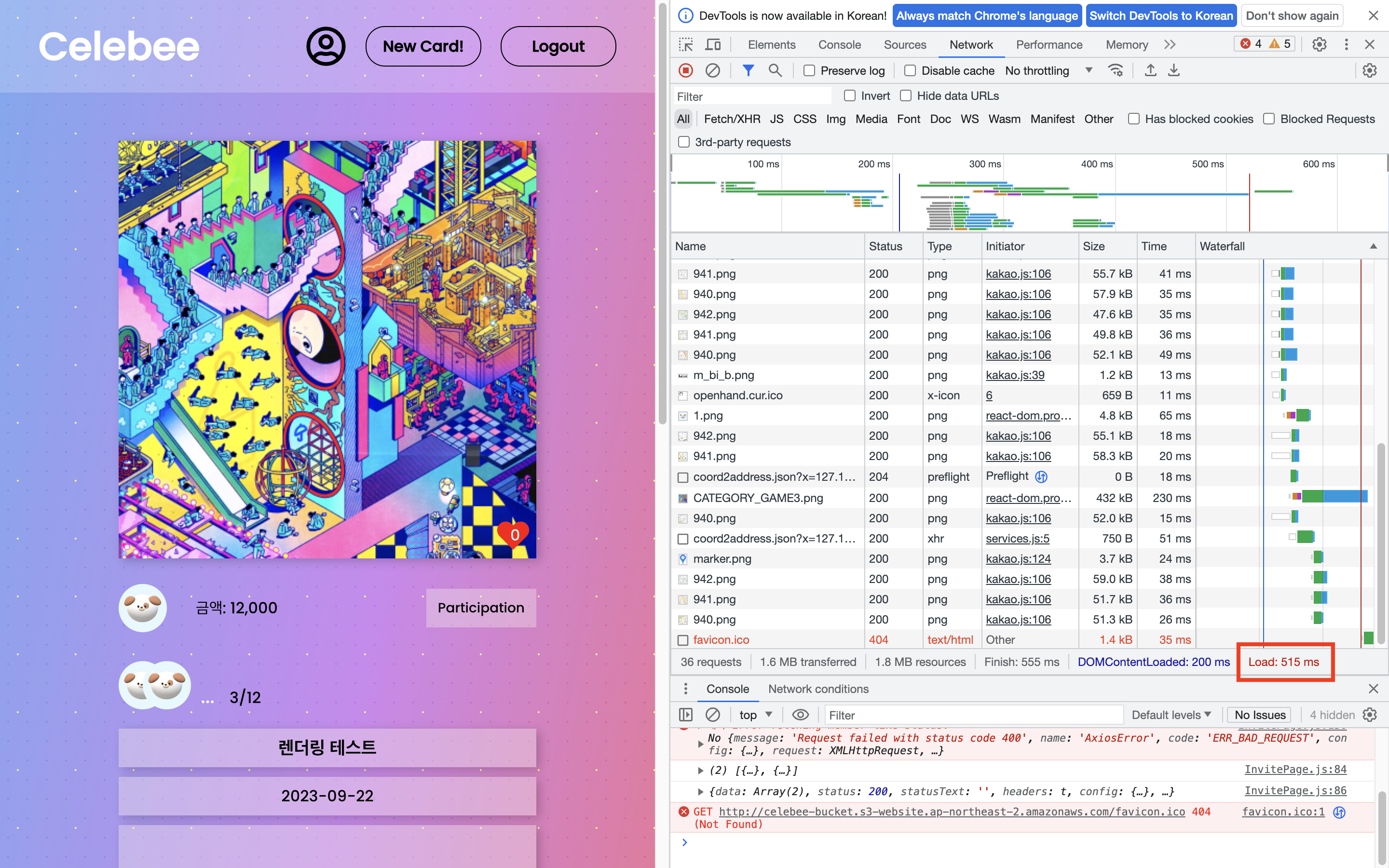Check 3rd-party requests

[683, 142]
